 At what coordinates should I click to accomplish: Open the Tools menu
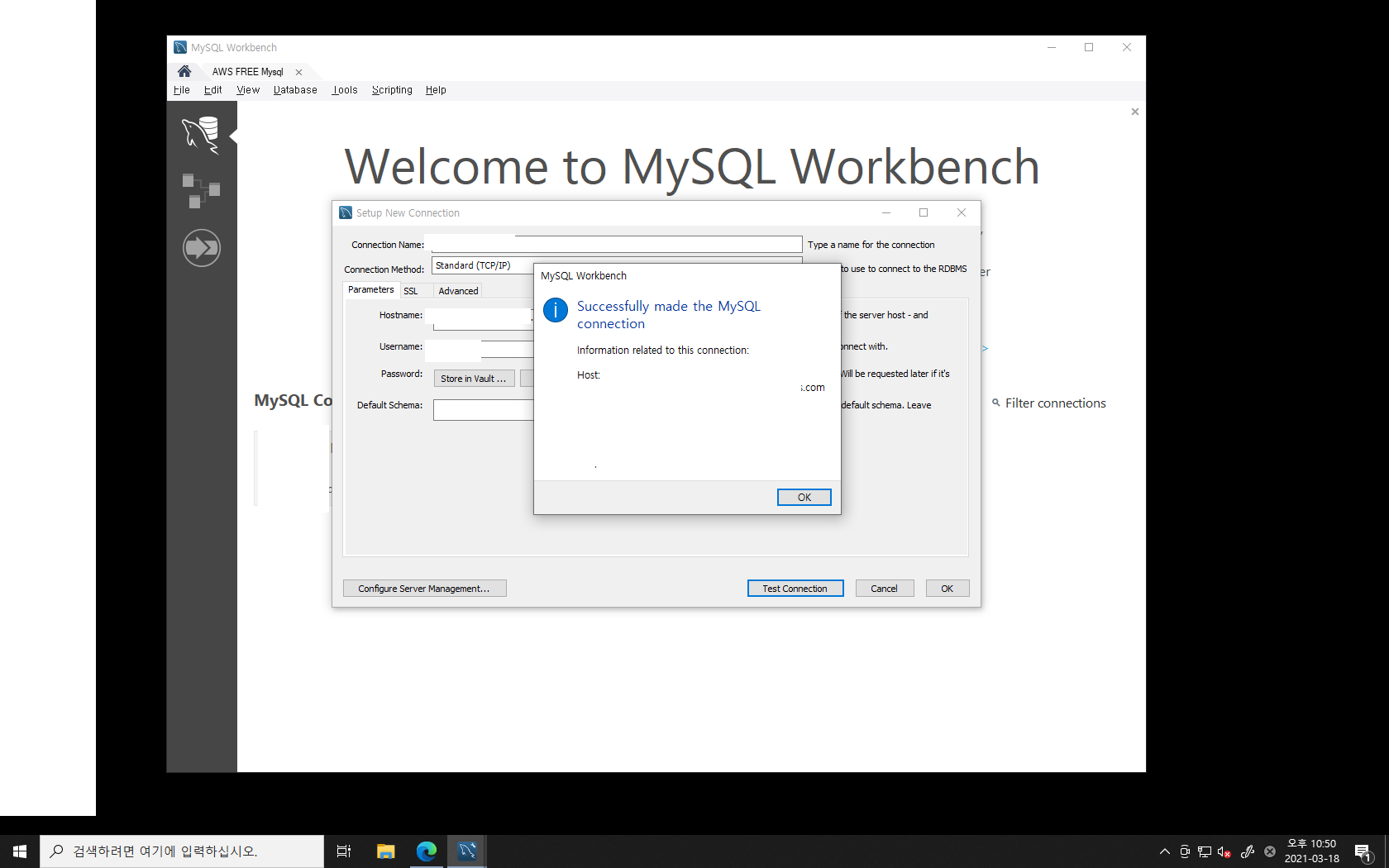point(345,90)
